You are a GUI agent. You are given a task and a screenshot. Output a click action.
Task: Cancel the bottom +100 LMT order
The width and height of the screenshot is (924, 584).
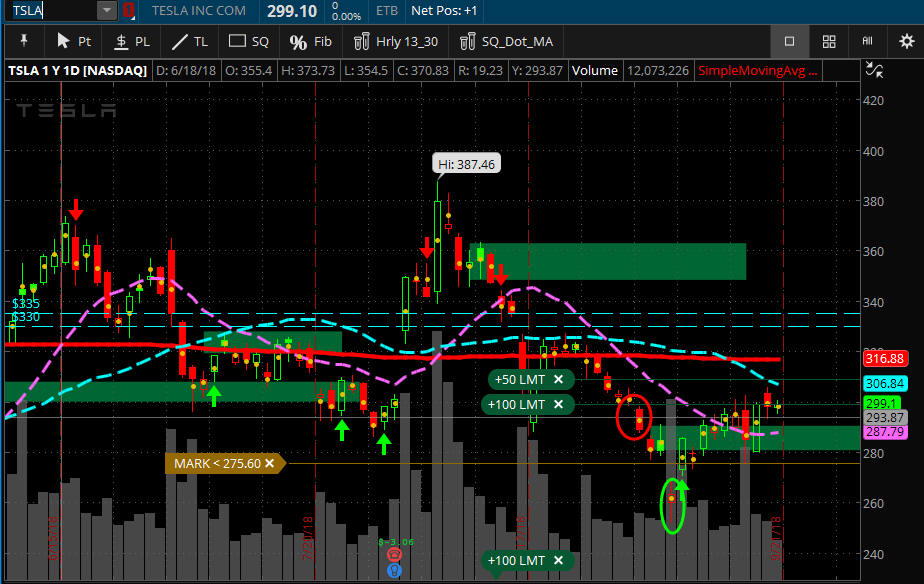coord(558,560)
